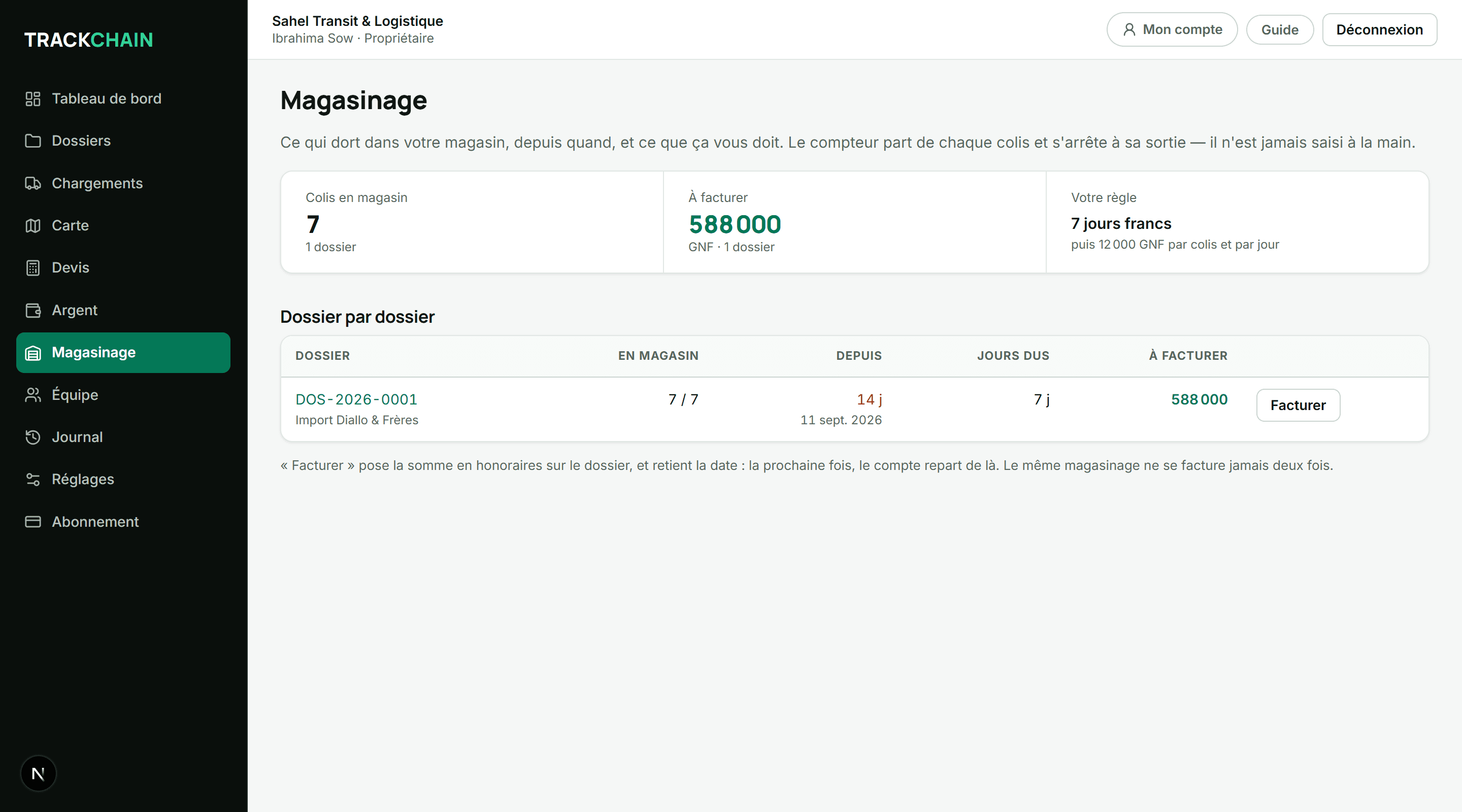1462x812 pixels.
Task: Click the '14 j' depuis value
Action: [870, 399]
